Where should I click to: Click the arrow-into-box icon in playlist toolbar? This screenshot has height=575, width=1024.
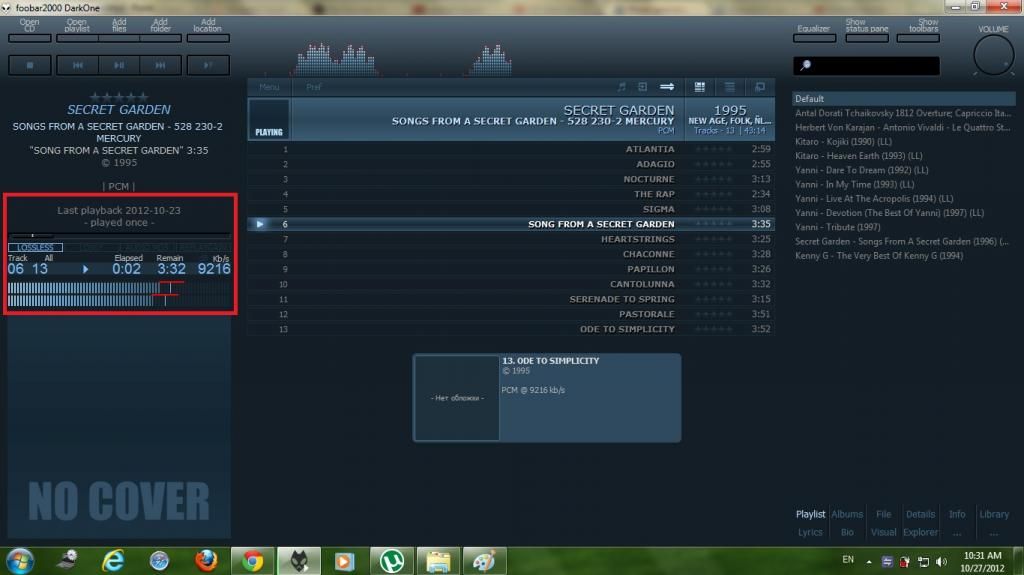coord(643,87)
